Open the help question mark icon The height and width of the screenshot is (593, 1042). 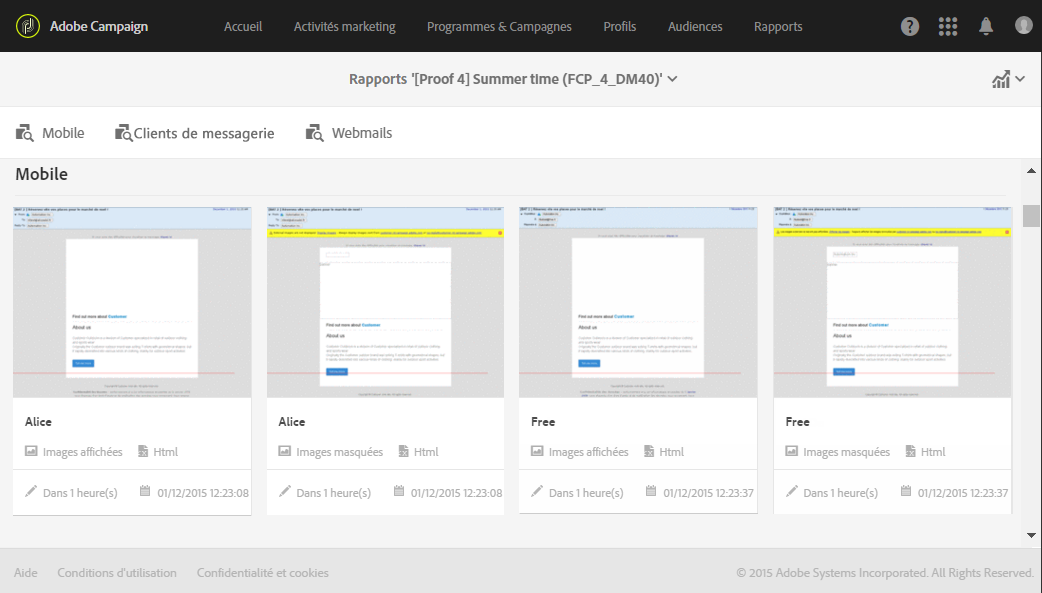[x=910, y=27]
